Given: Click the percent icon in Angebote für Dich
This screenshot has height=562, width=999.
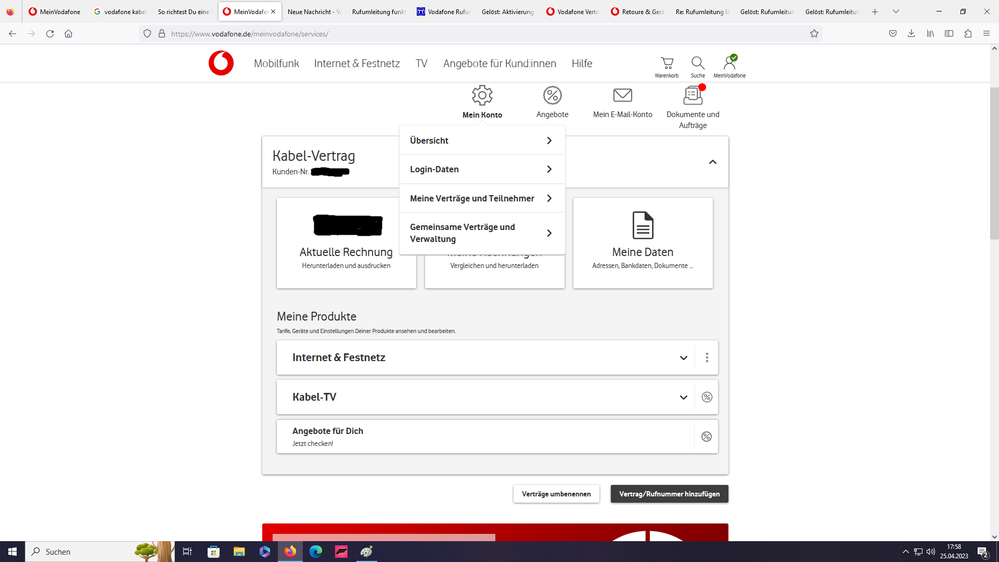Looking at the screenshot, I should pyautogui.click(x=707, y=436).
